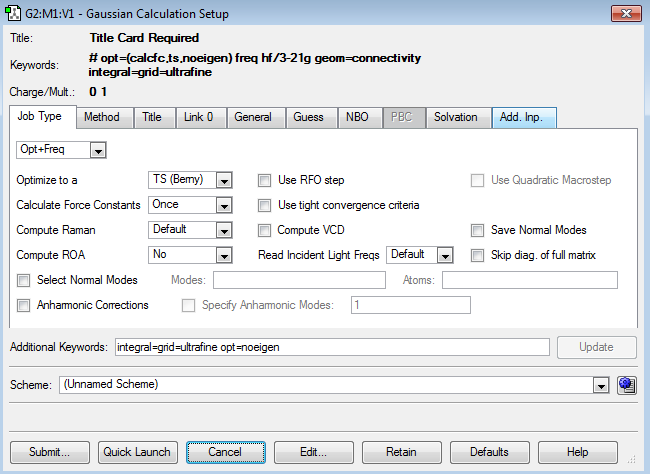Expand the Compute Raman dropdown
The image size is (650, 474).
click(224, 231)
